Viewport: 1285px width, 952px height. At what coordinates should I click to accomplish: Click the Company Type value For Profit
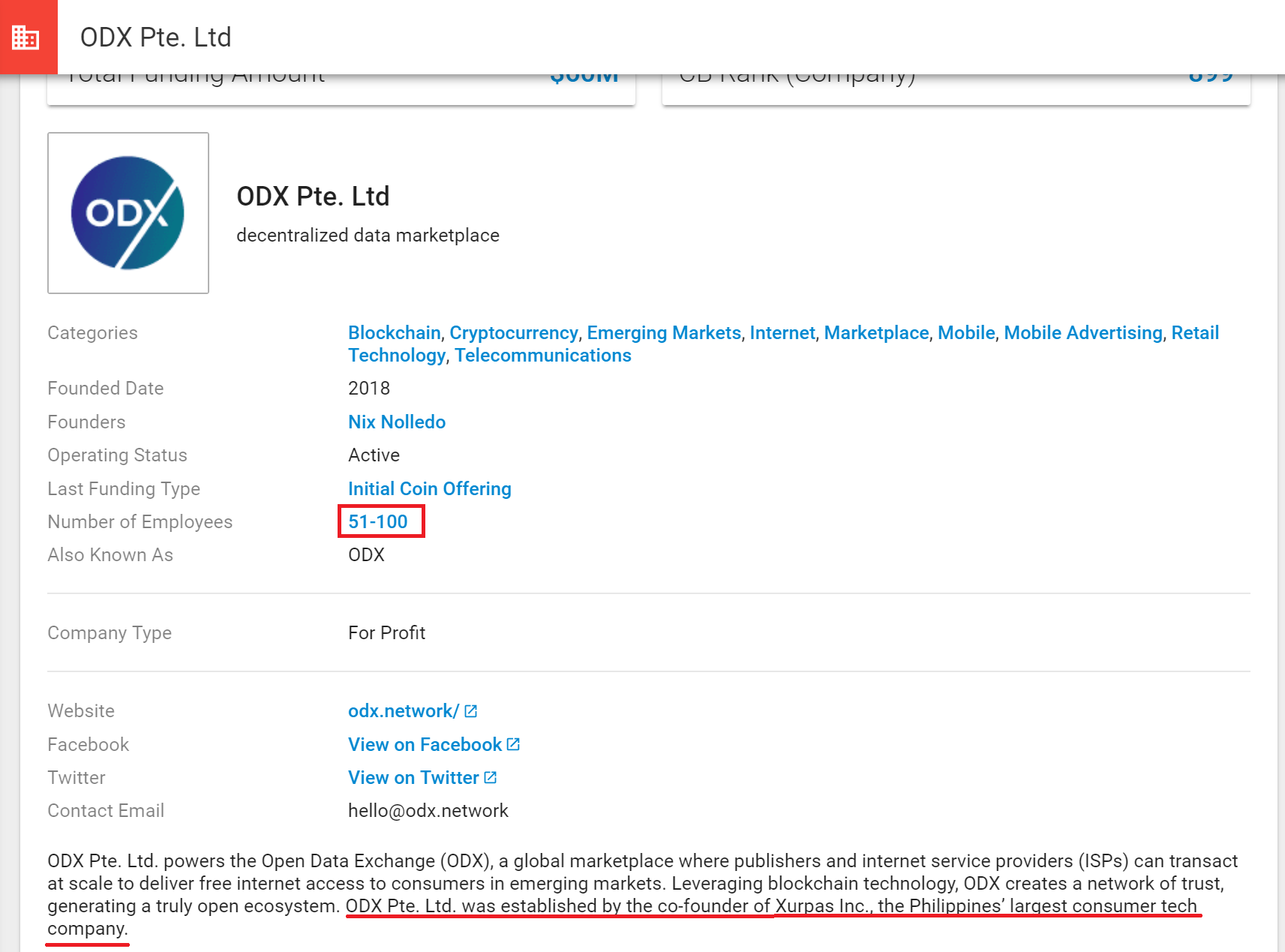[x=386, y=633]
